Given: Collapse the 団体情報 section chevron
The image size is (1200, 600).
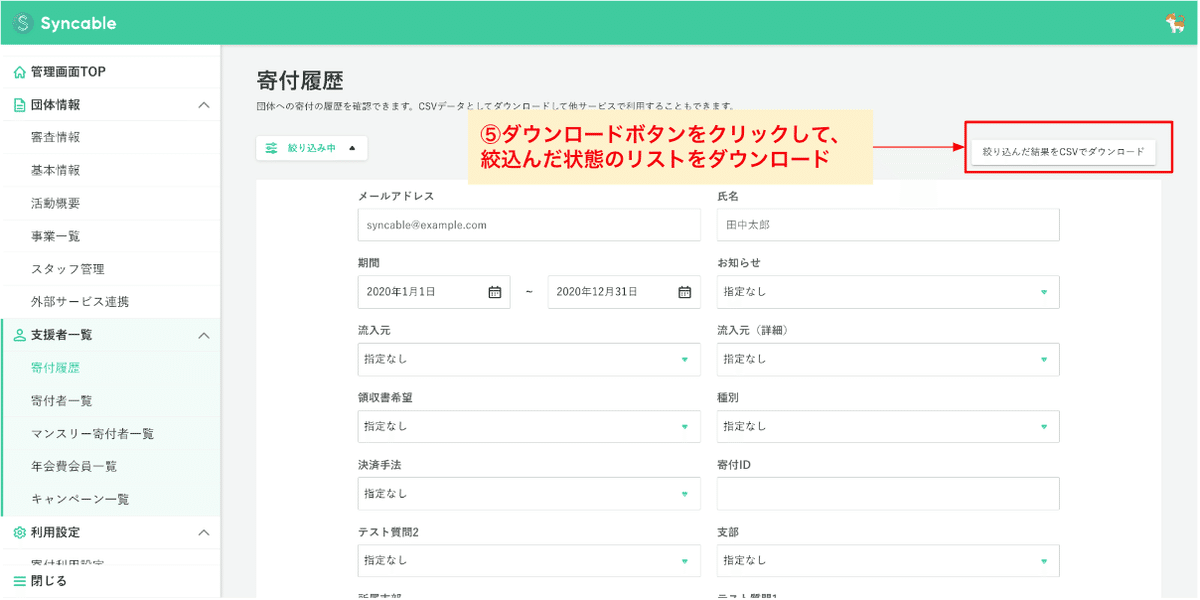Looking at the screenshot, I should click(x=204, y=104).
